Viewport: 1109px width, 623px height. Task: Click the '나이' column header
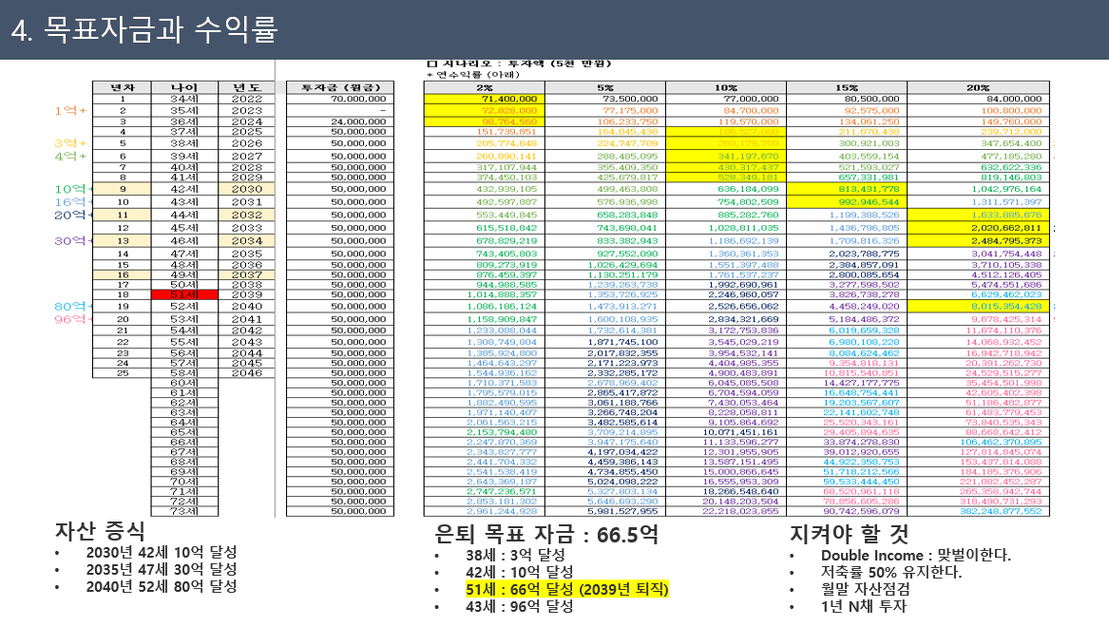(x=185, y=88)
